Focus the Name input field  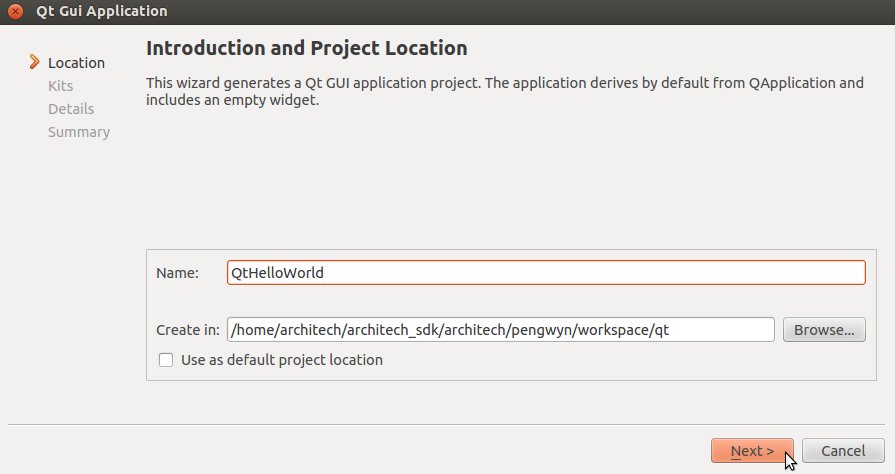pos(546,272)
